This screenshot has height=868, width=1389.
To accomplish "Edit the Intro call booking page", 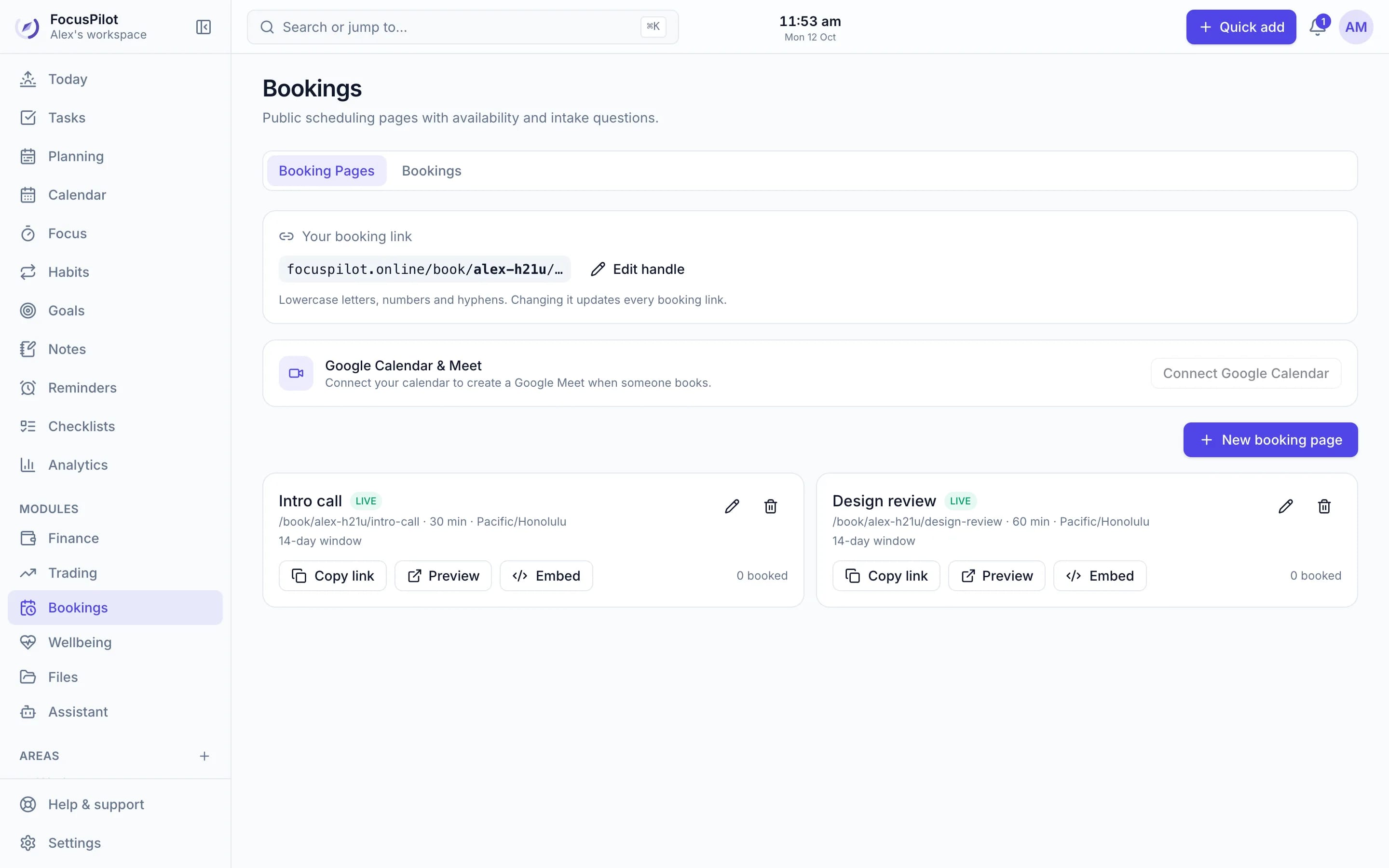I will click(732, 506).
